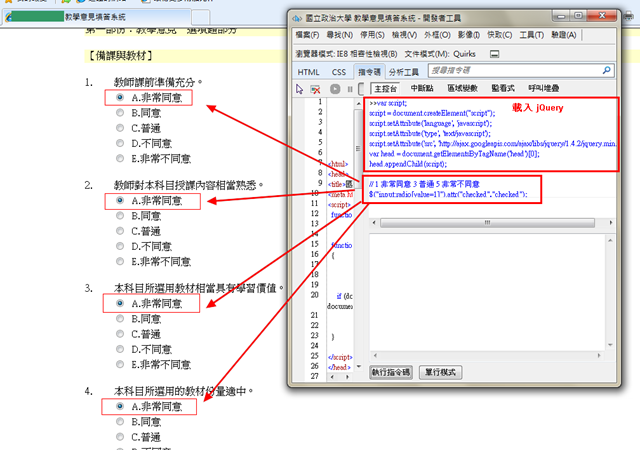Screen dimensions: 640x450
Task: Choose C.普通 for question 1
Action: tap(120, 128)
